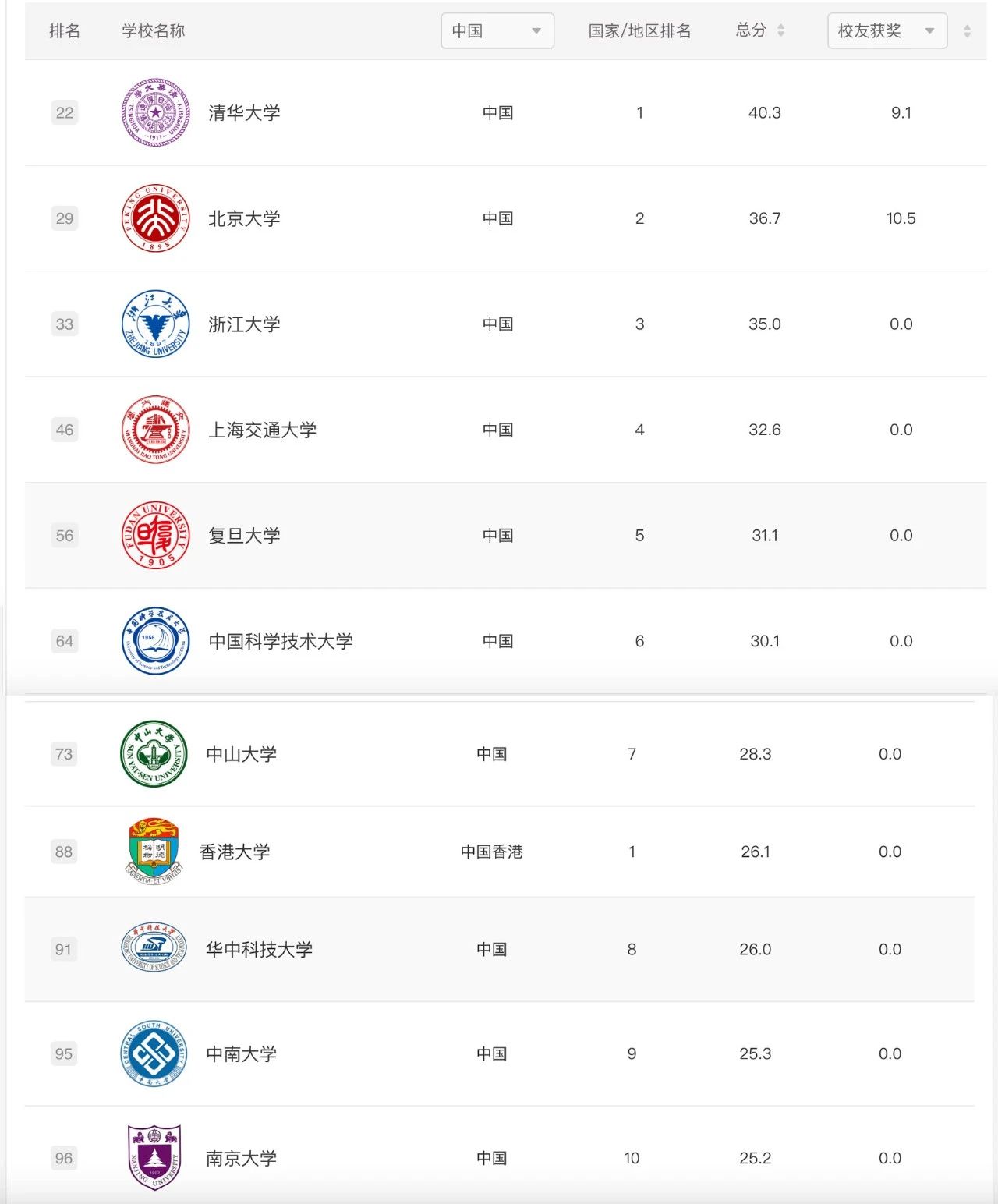
Task: Click the Zhejiang University eagle logo
Action: (x=156, y=324)
